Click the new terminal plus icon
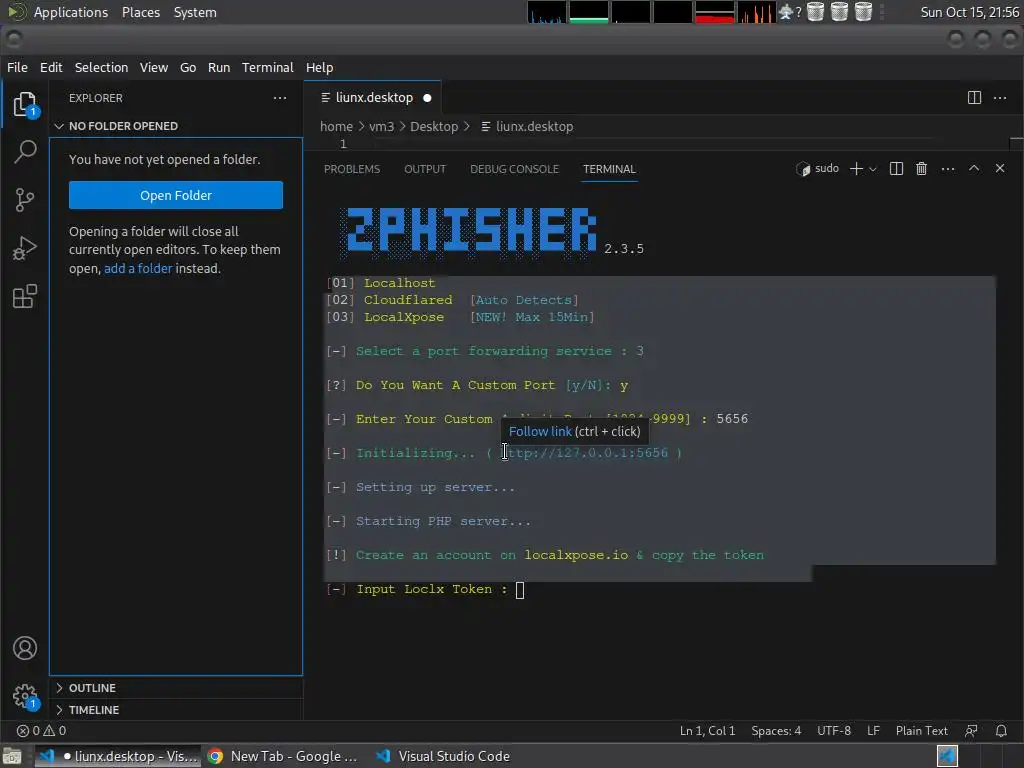This screenshot has width=1024, height=768. click(856, 169)
